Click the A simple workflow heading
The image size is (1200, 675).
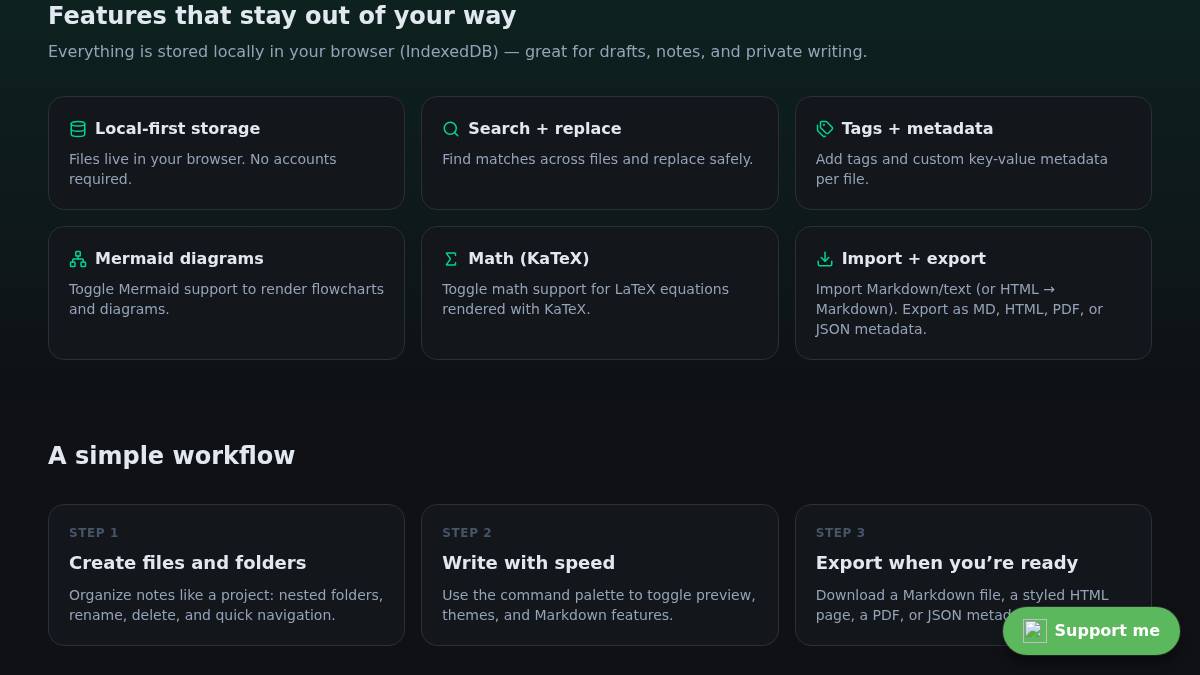point(171,456)
